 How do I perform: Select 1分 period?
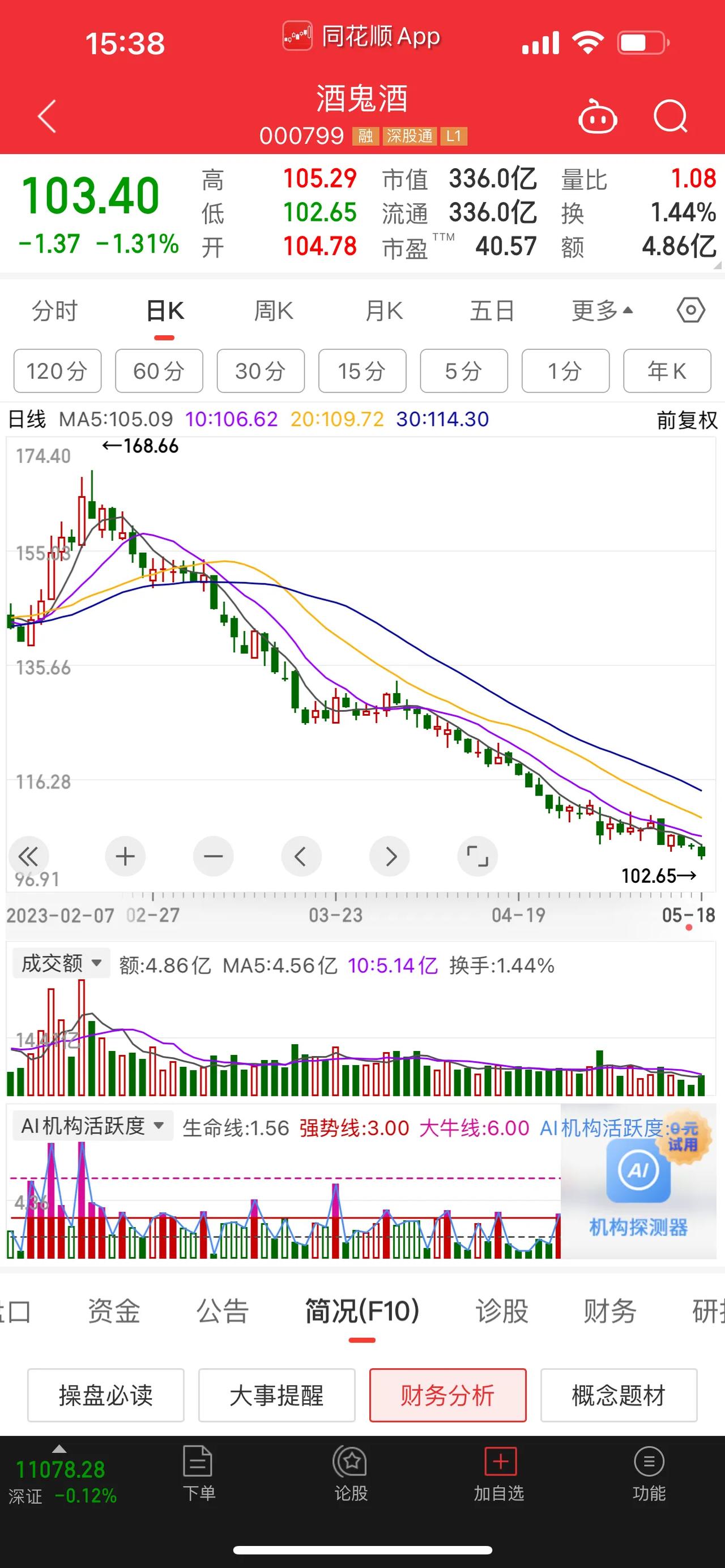pos(565,371)
